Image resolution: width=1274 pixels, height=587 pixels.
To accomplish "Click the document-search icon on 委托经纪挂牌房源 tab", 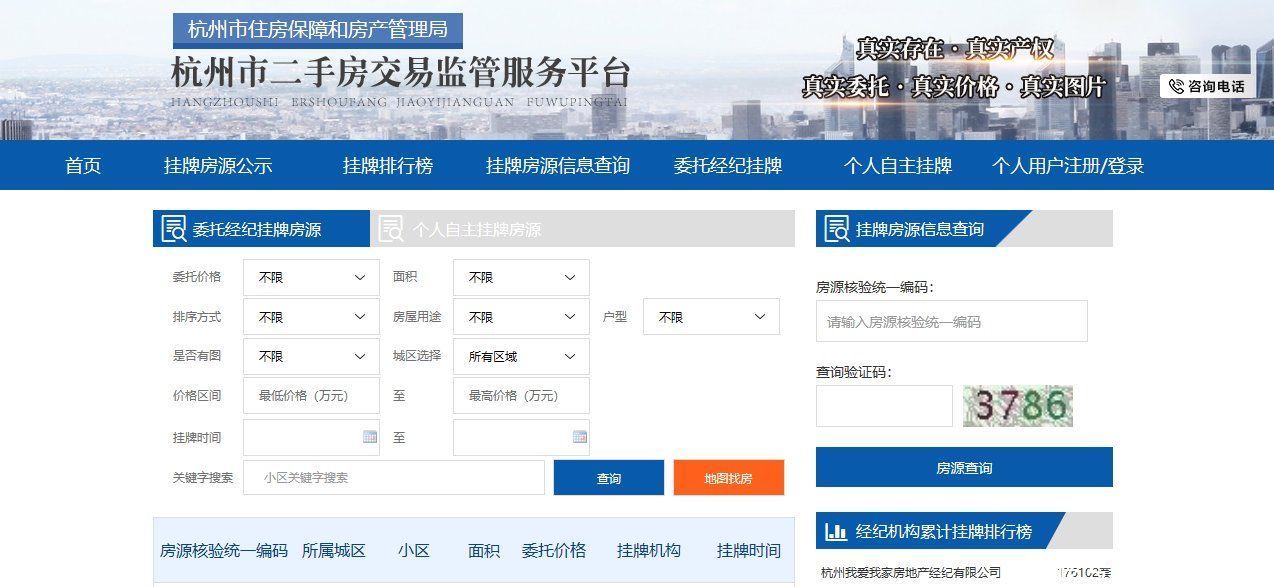I will click(172, 228).
